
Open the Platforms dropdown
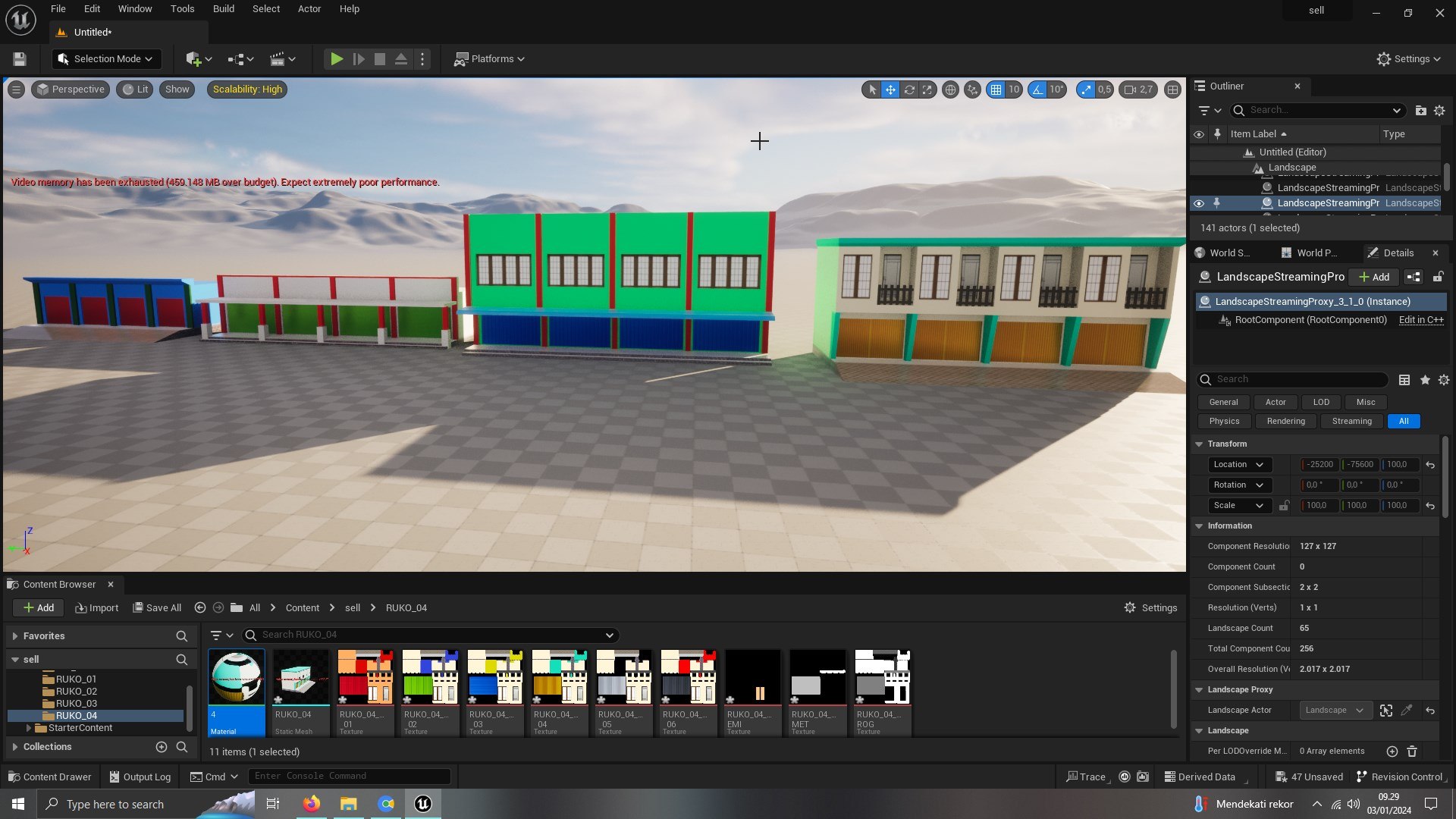(x=489, y=59)
